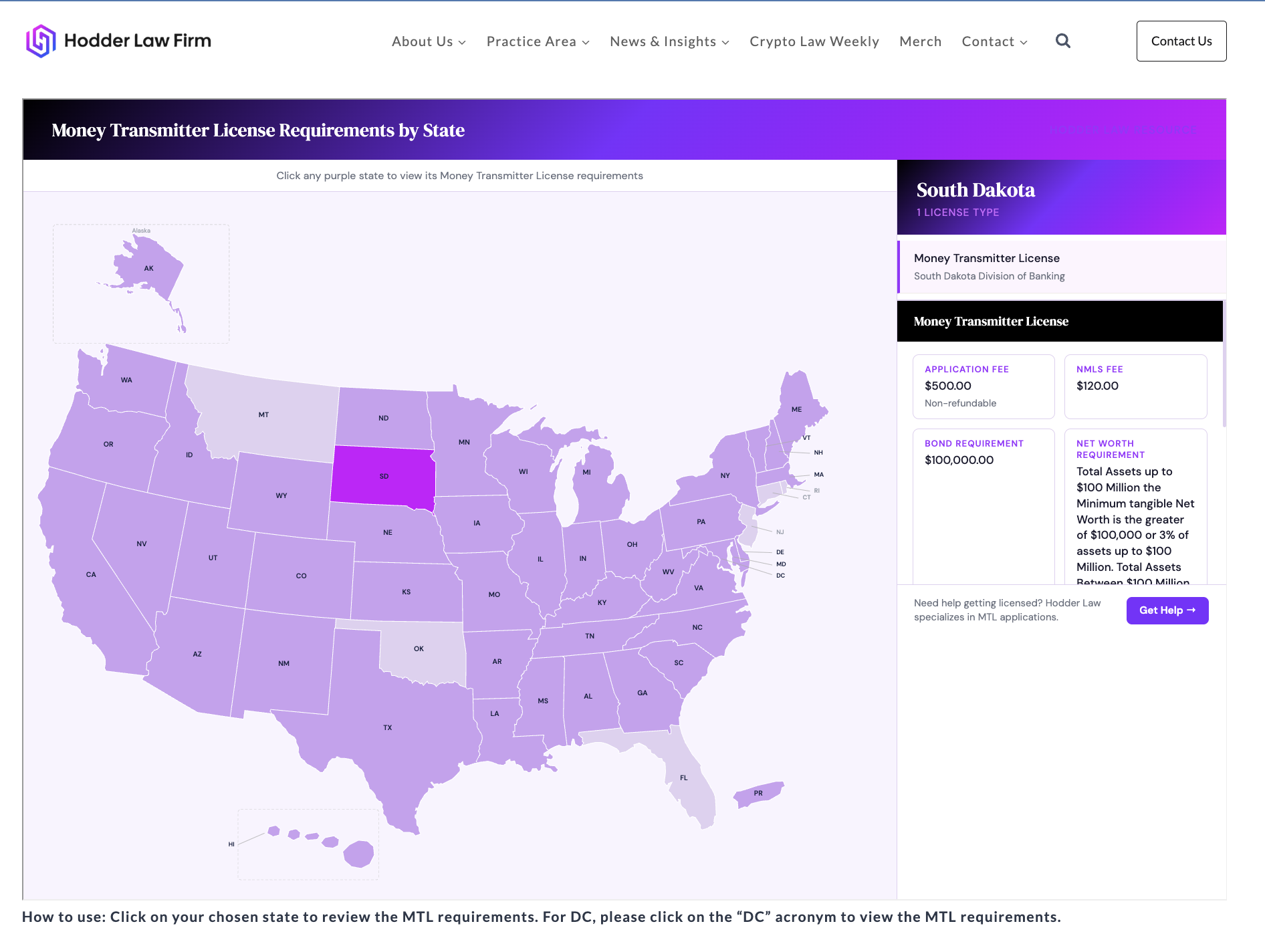
Task: Select Georgia on the map
Action: tap(643, 693)
